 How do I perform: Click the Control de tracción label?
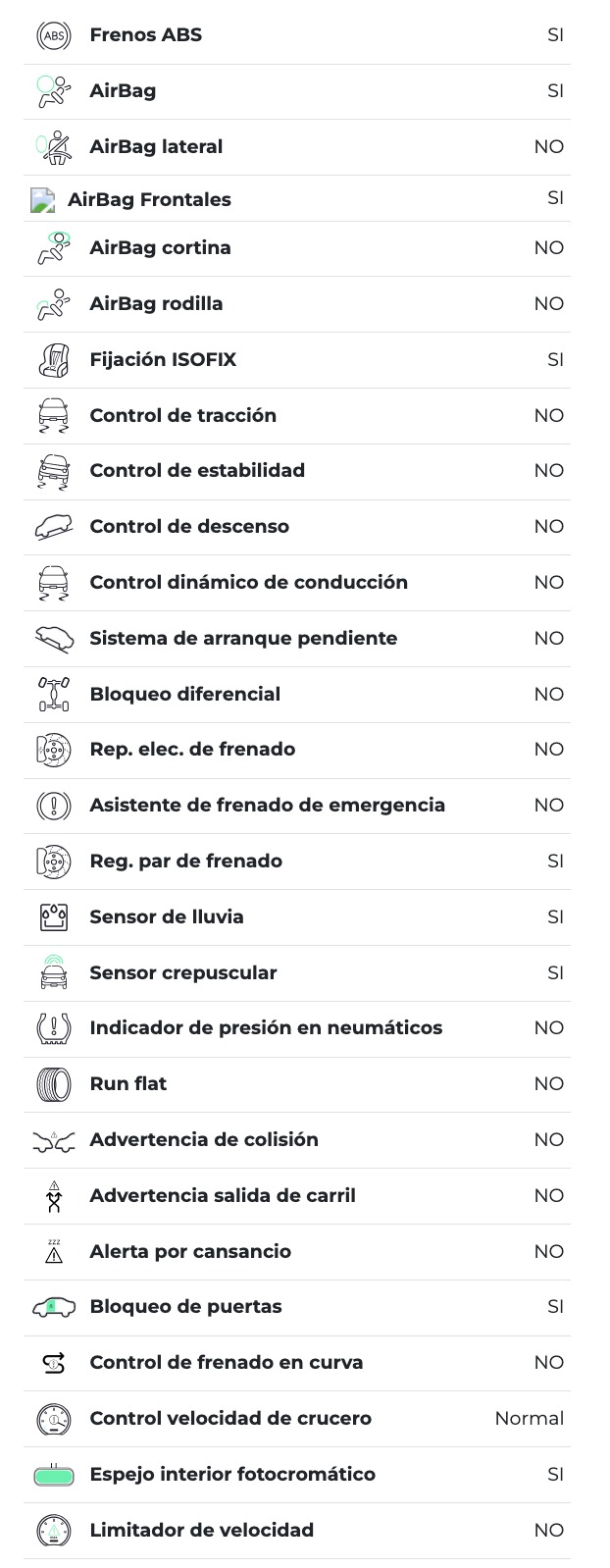point(182,415)
